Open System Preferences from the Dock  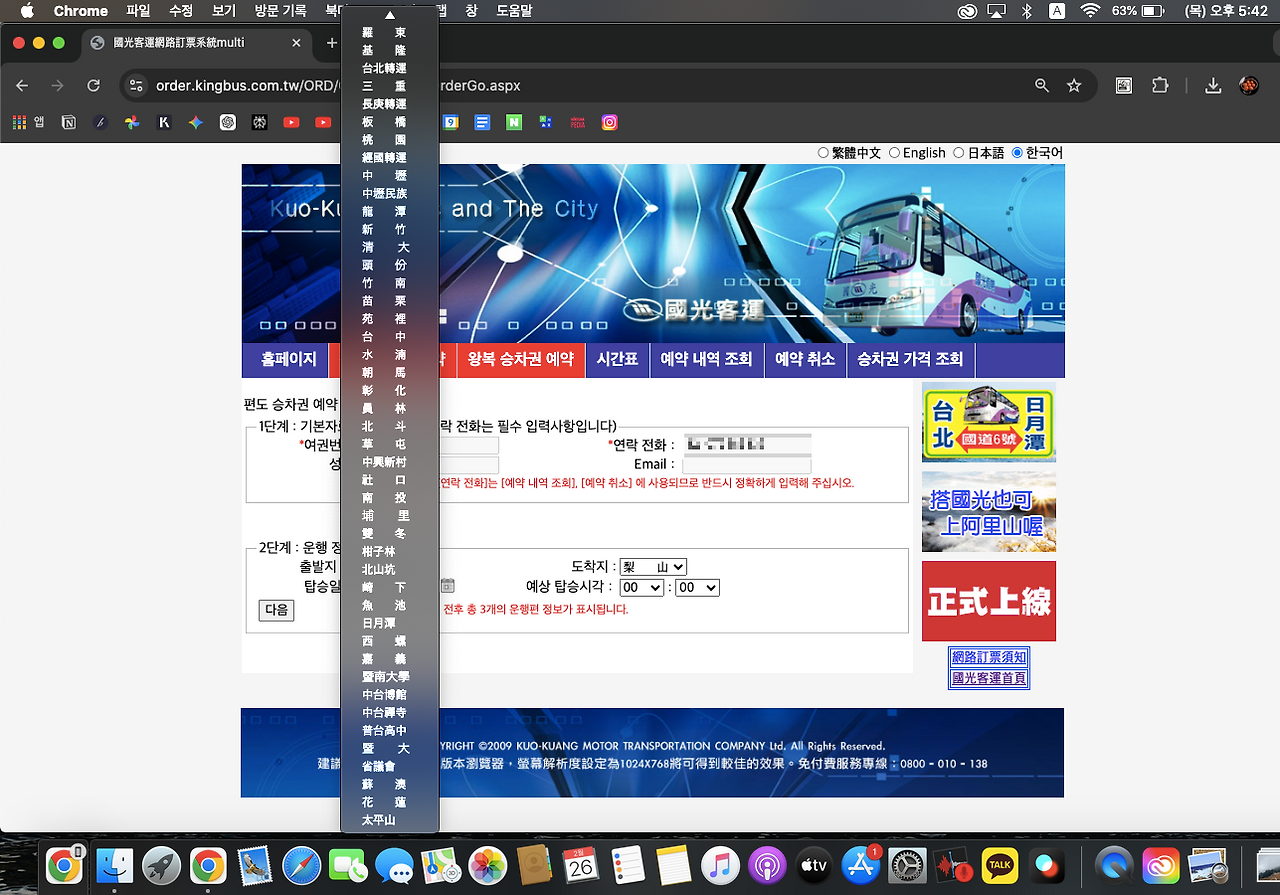coord(907,865)
